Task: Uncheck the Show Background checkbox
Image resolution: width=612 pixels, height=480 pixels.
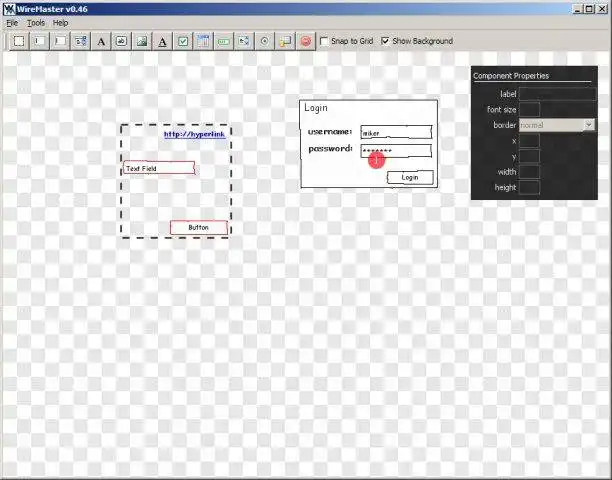Action: (x=385, y=41)
